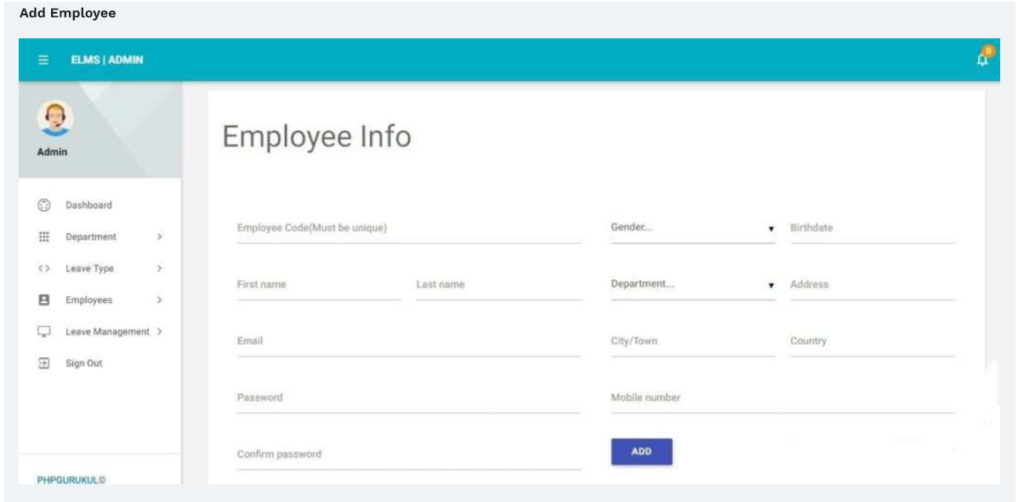The height and width of the screenshot is (502, 1024).
Task: Click the Admin avatar image
Action: pyautogui.click(x=56, y=118)
